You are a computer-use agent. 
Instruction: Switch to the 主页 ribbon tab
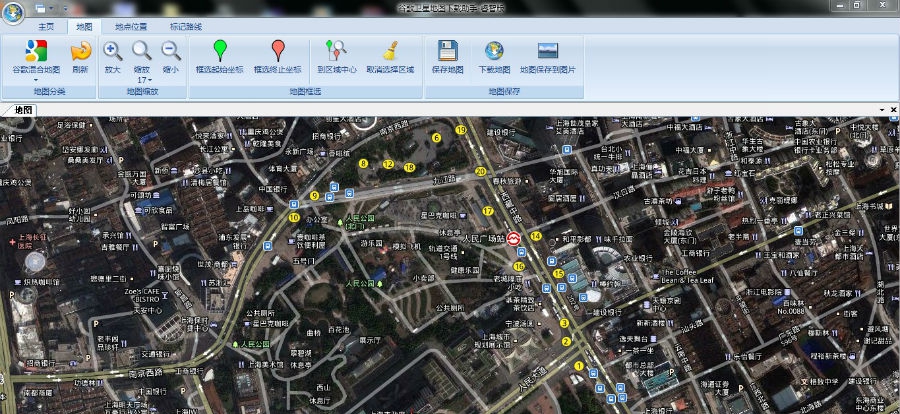(46, 26)
